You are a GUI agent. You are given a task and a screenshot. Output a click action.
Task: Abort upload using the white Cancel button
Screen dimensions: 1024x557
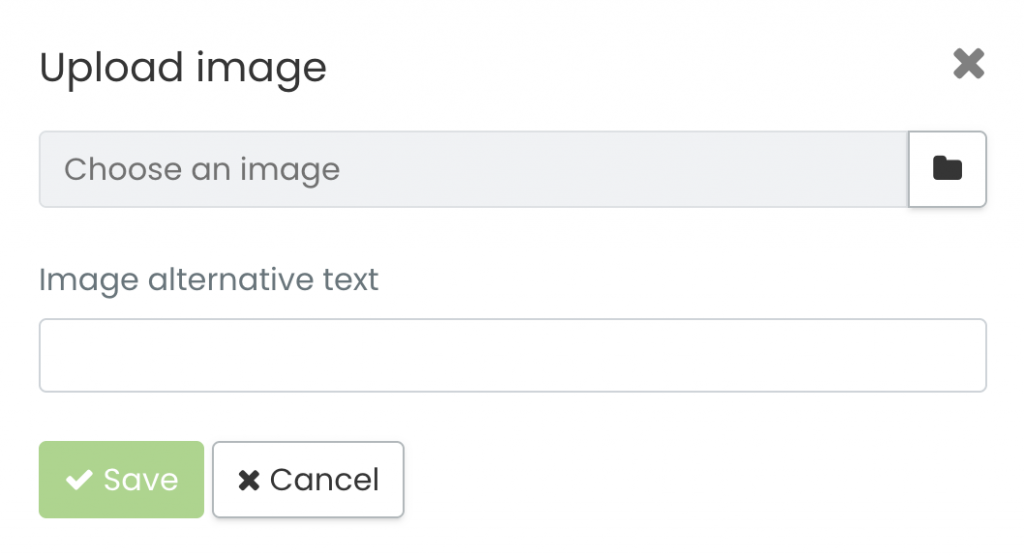tap(308, 479)
